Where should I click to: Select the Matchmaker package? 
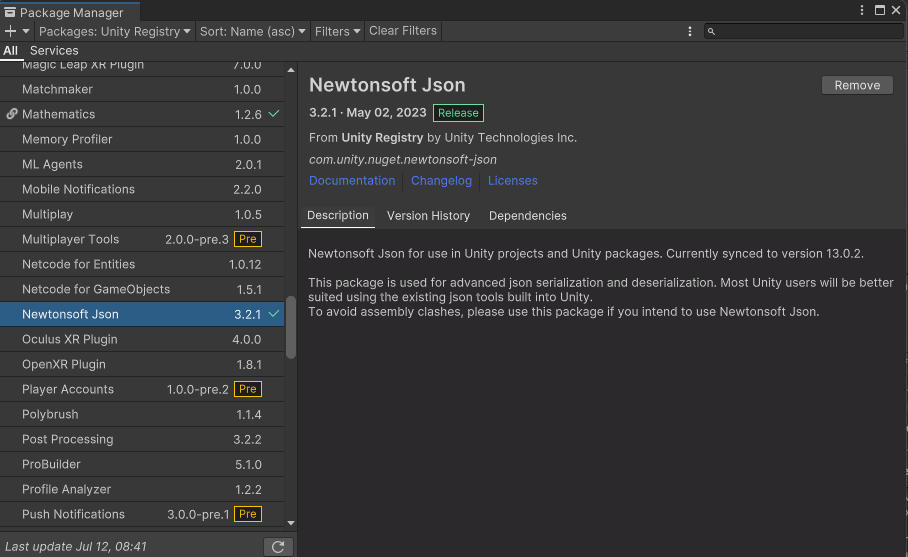142,89
